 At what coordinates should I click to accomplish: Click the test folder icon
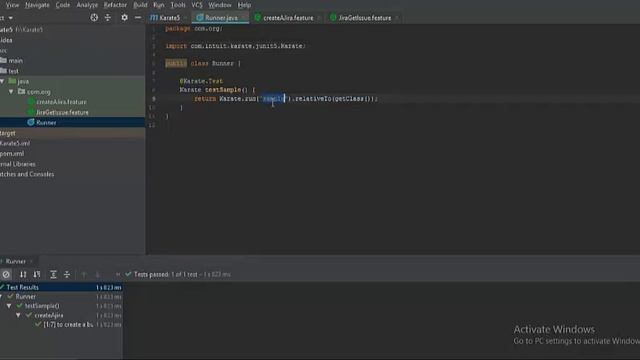pos(3,71)
